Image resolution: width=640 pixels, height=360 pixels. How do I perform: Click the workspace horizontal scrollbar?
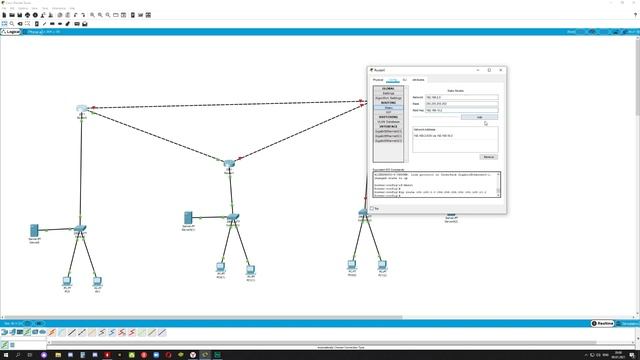202,317
